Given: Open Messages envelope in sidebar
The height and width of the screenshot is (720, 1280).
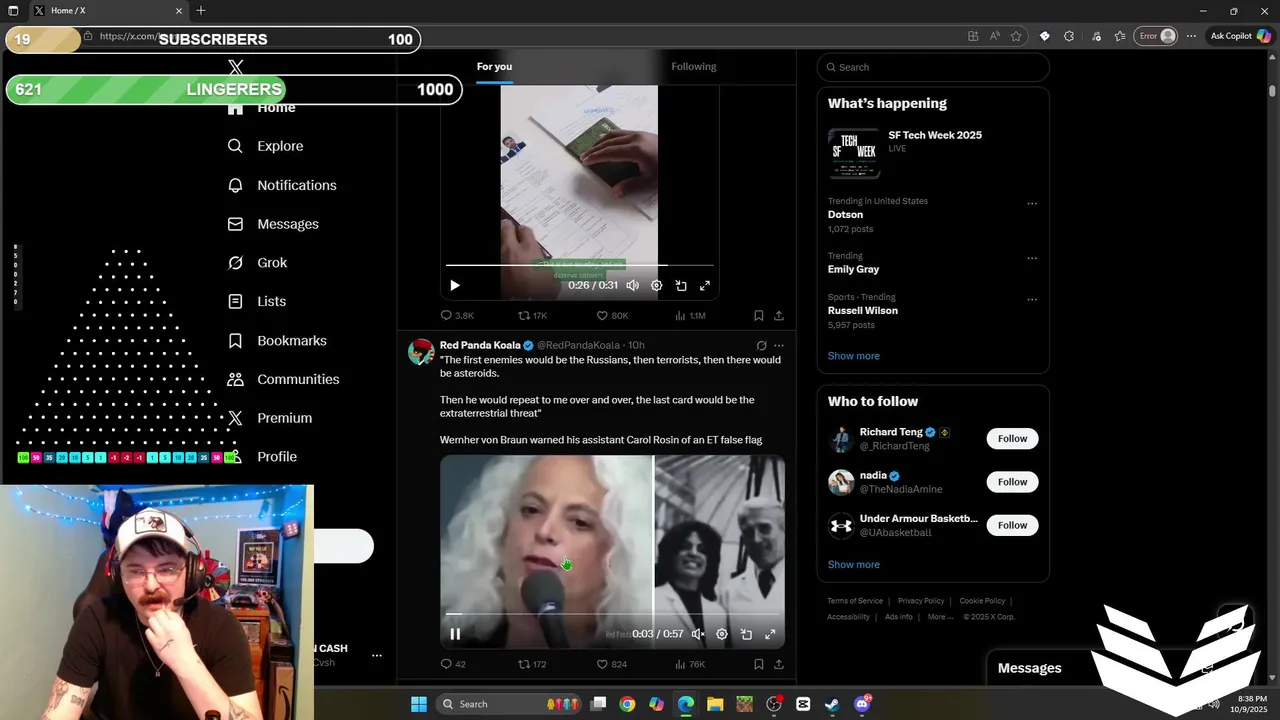Looking at the screenshot, I should (272, 224).
